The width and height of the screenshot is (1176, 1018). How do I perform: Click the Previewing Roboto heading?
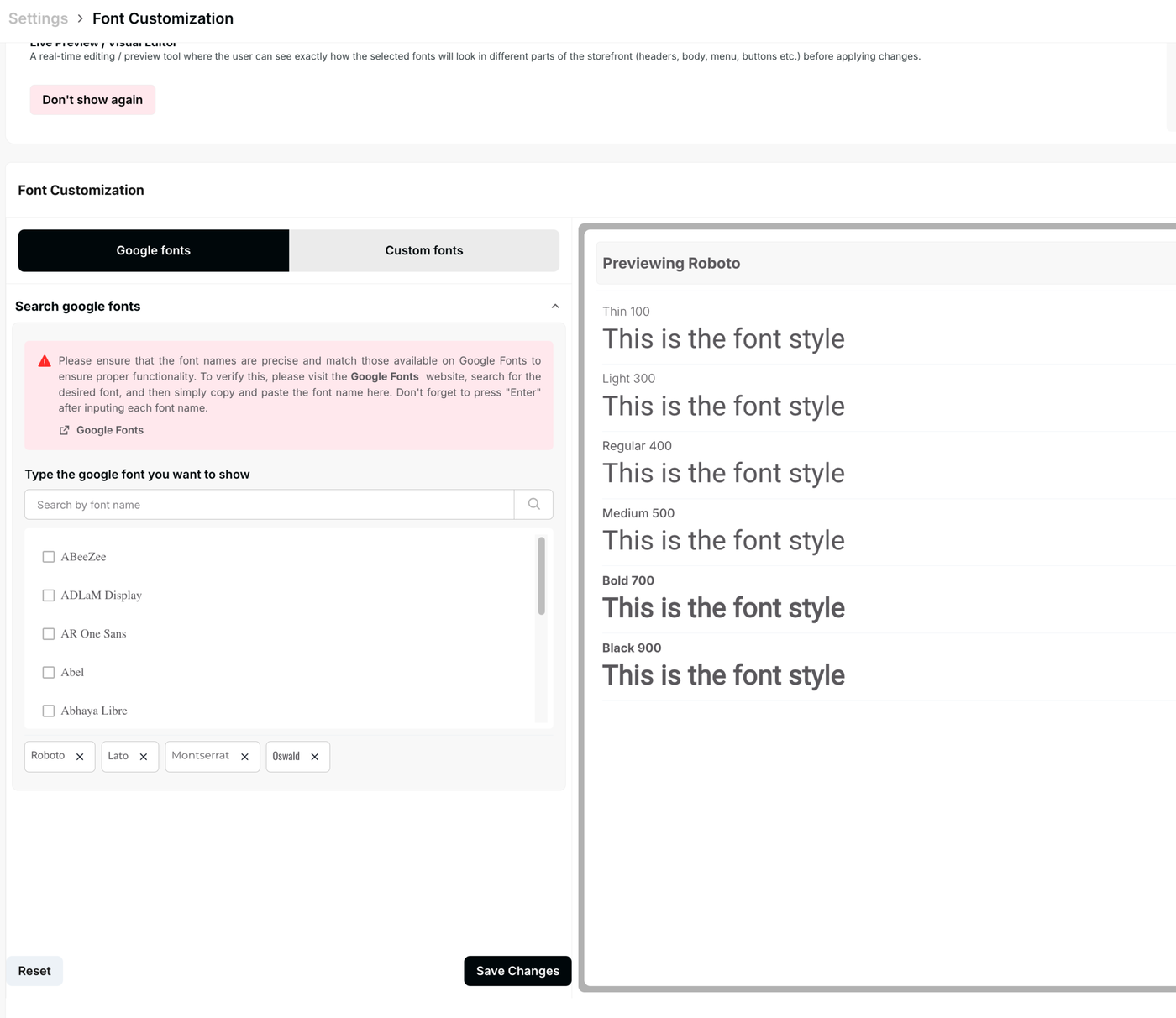pos(671,263)
